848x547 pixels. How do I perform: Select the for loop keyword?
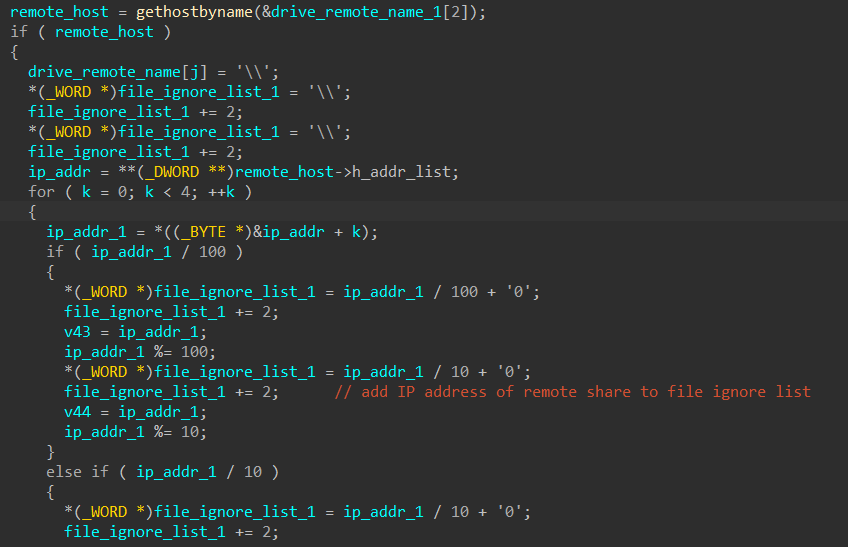point(42,192)
